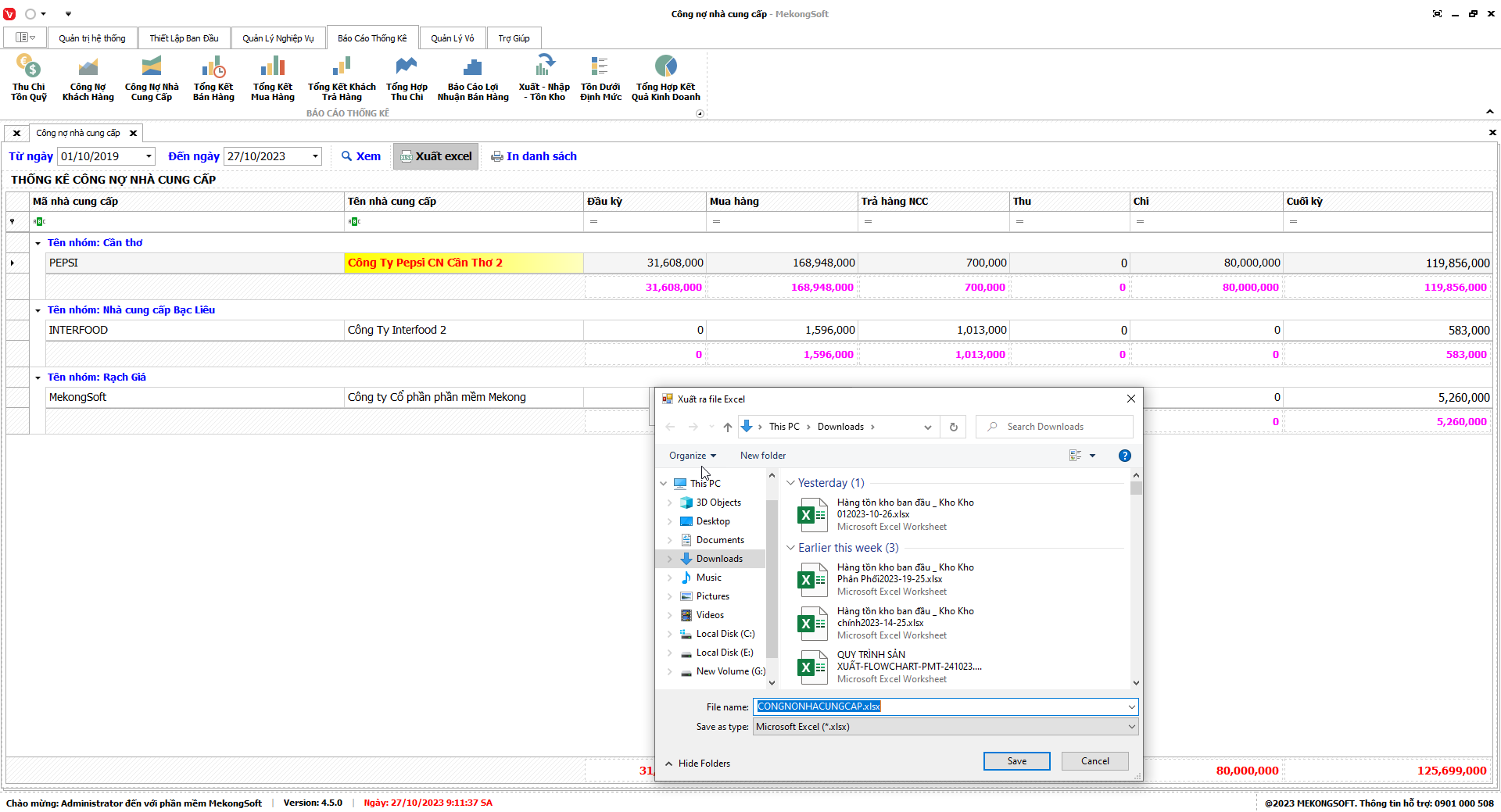1501x812 pixels.
Task: Collapse the Yesterday file group
Action: click(x=790, y=483)
